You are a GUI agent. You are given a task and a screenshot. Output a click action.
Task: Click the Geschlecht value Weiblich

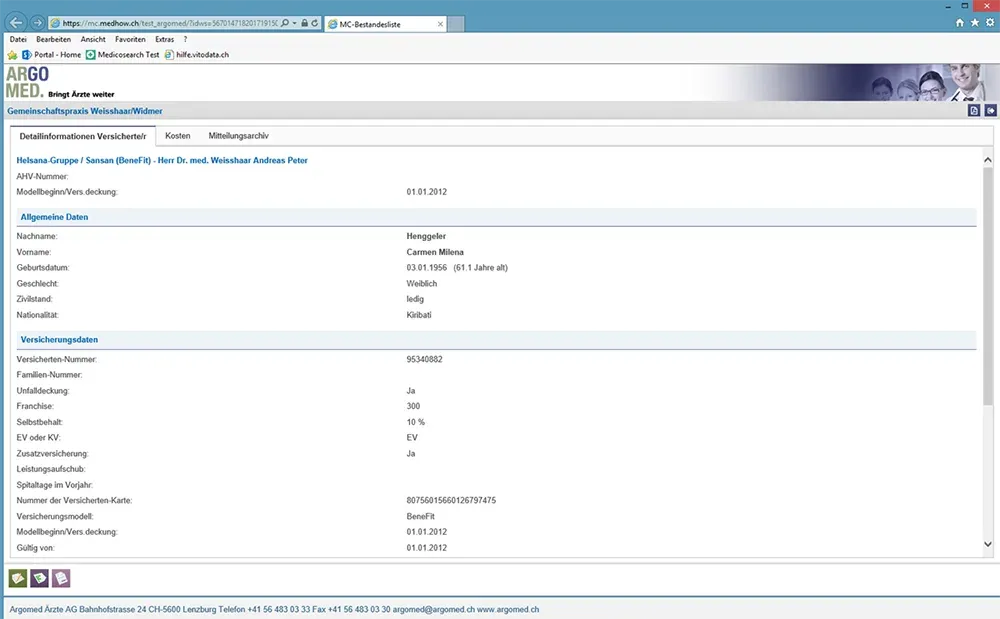[x=422, y=284]
